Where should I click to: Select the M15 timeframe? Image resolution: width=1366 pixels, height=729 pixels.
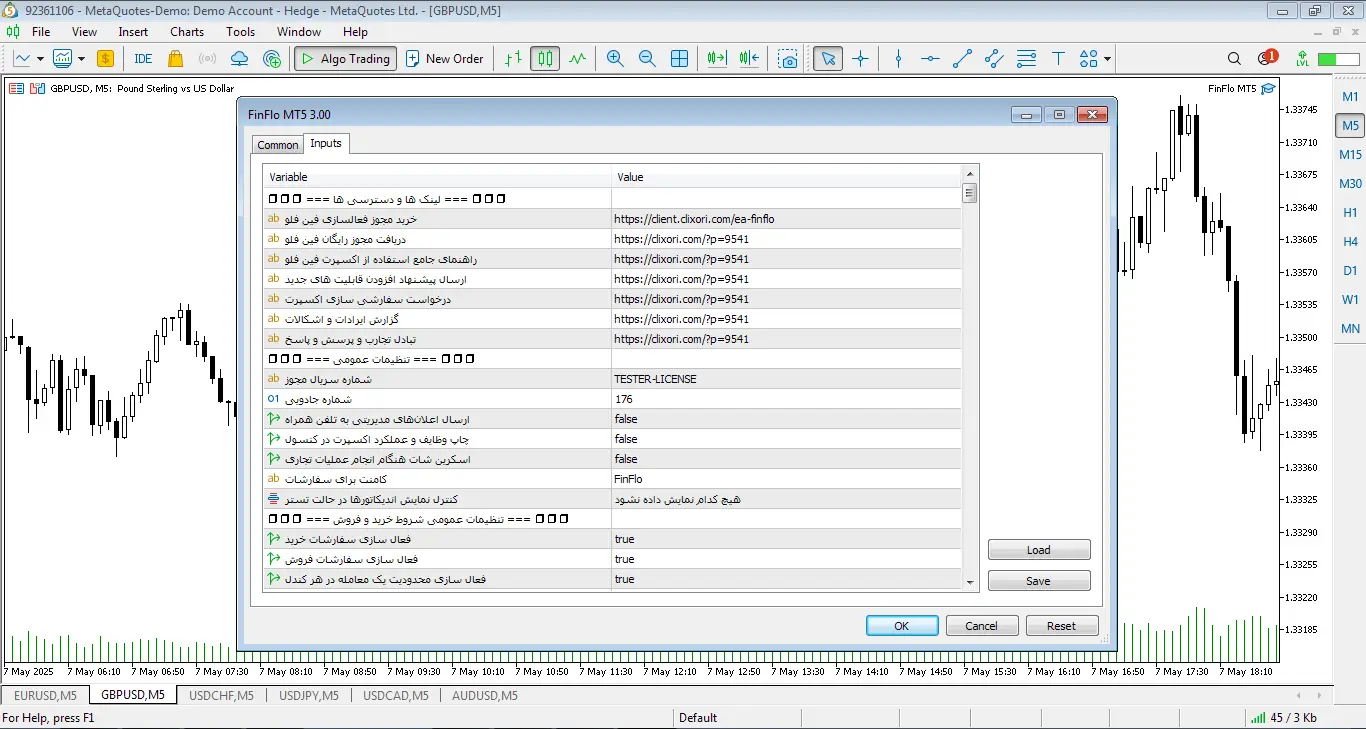tap(1350, 155)
